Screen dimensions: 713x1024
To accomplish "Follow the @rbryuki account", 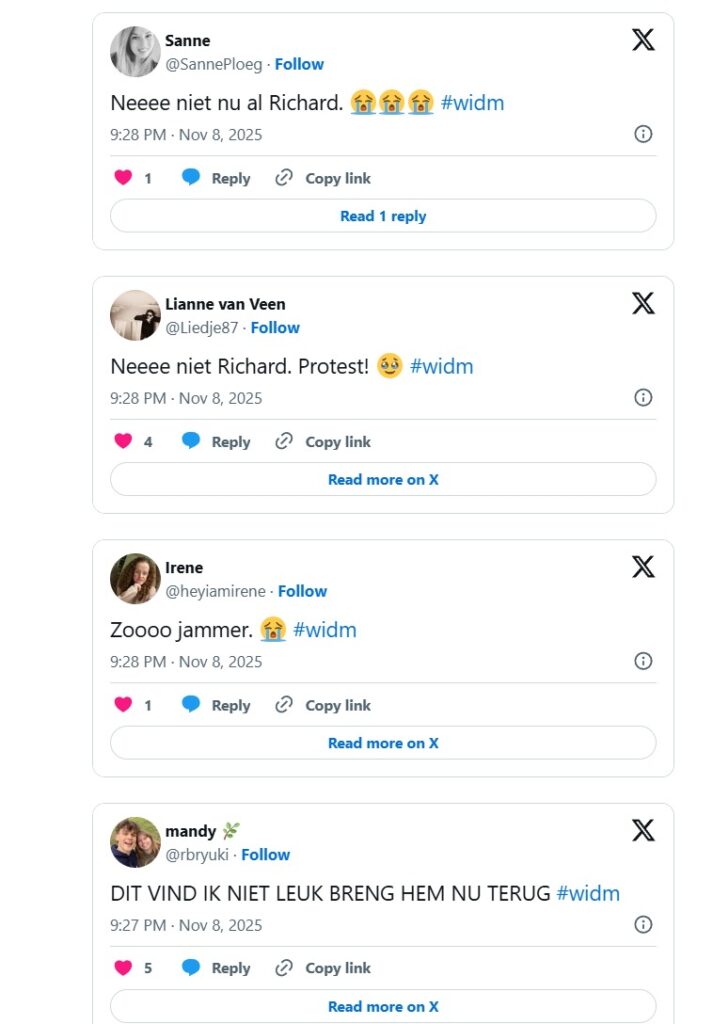I will tap(266, 855).
